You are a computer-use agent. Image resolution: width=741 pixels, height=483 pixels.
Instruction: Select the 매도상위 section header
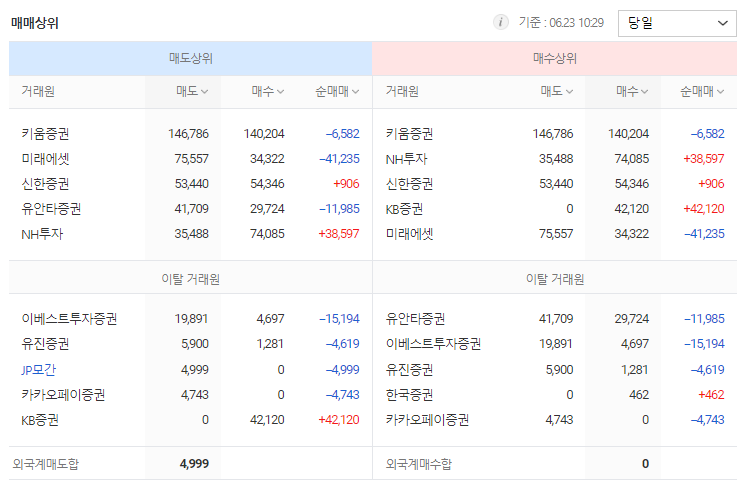(x=190, y=59)
